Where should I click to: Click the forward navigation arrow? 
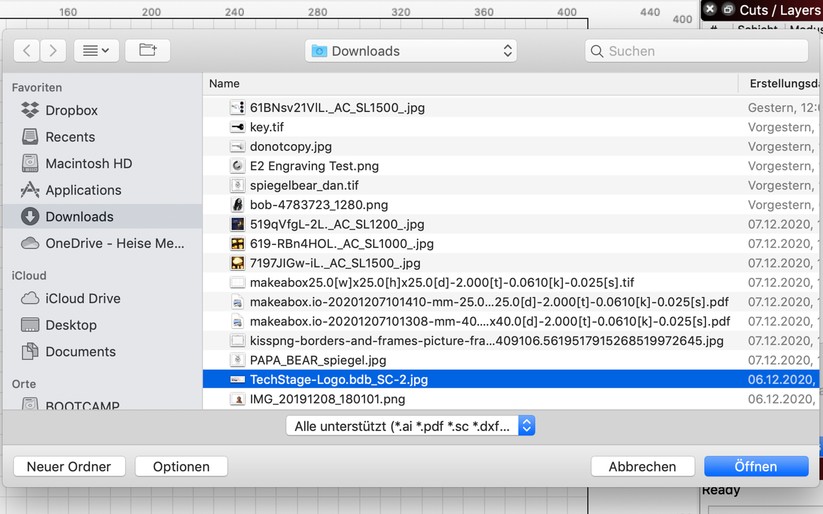tap(52, 50)
